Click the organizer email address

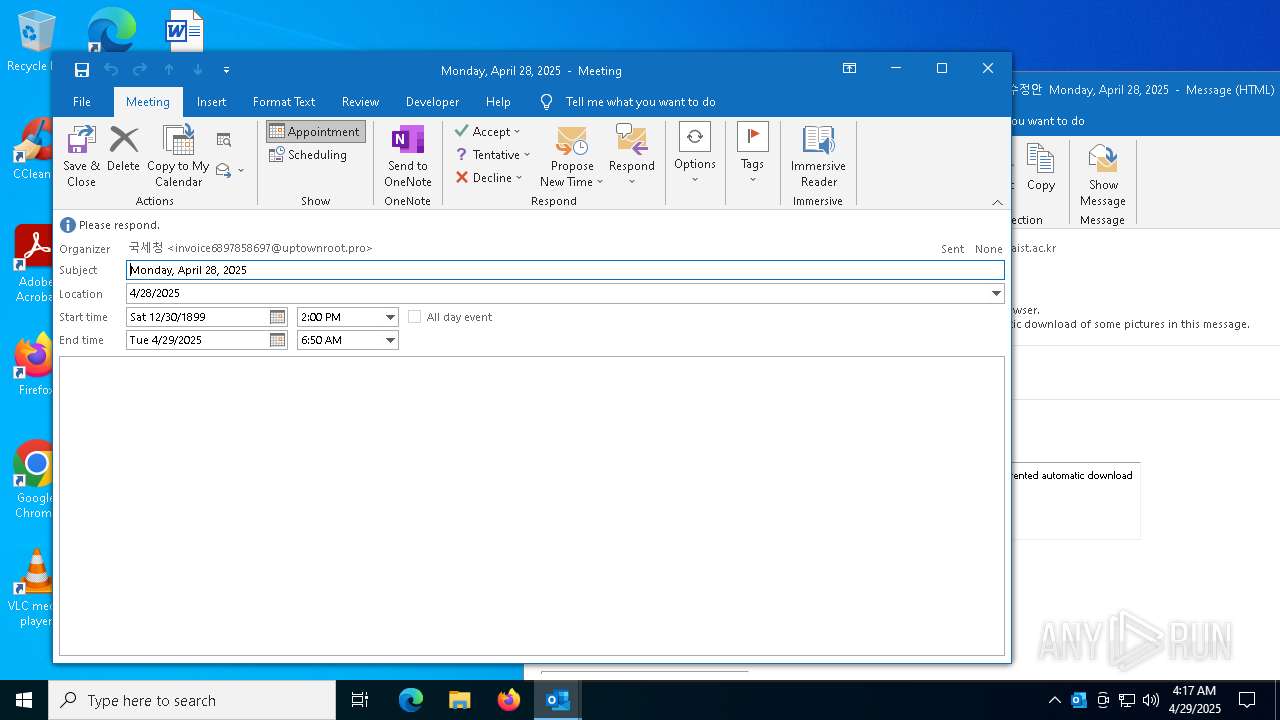point(270,248)
